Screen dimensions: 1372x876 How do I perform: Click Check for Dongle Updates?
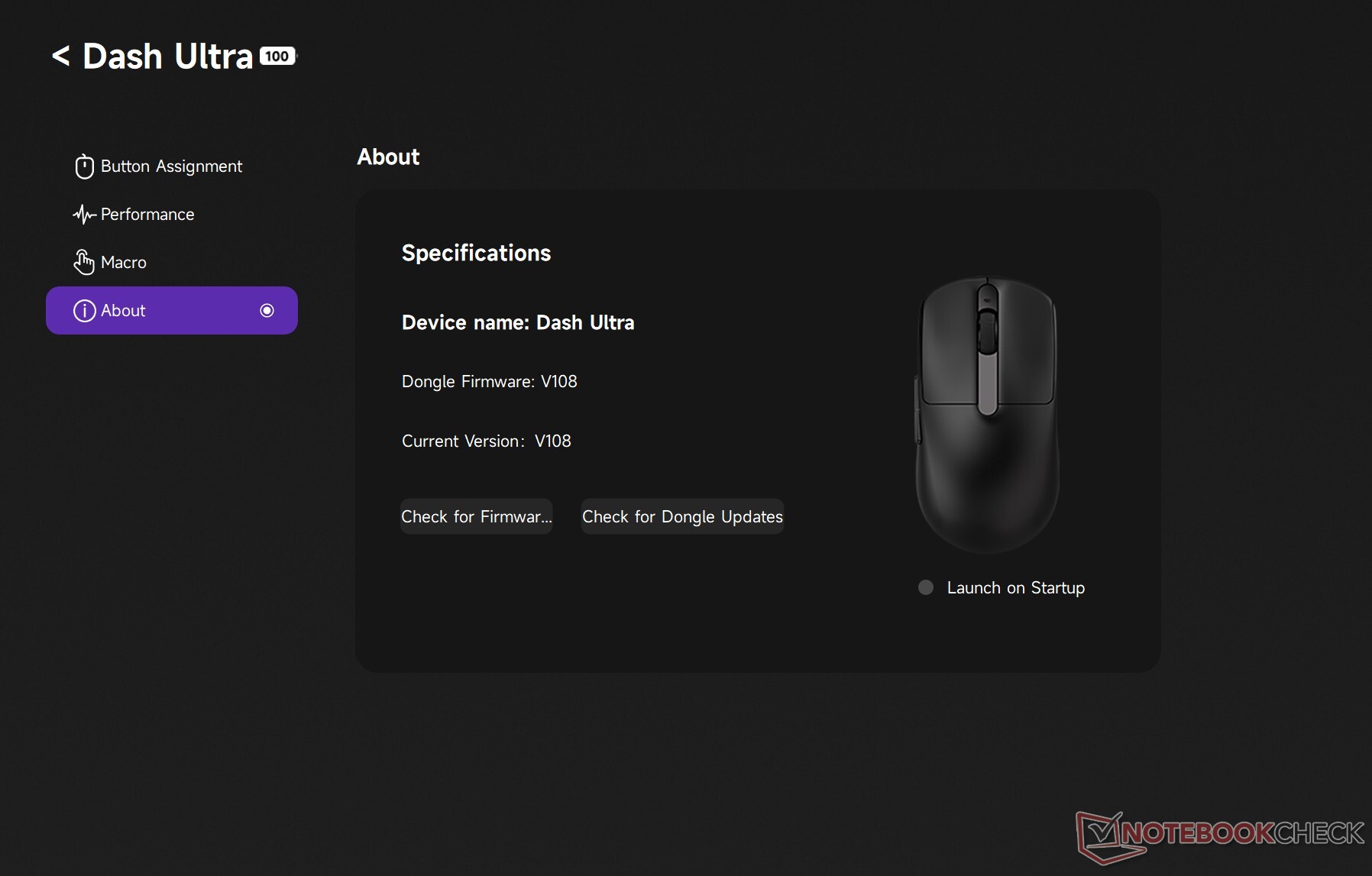pyautogui.click(x=682, y=517)
